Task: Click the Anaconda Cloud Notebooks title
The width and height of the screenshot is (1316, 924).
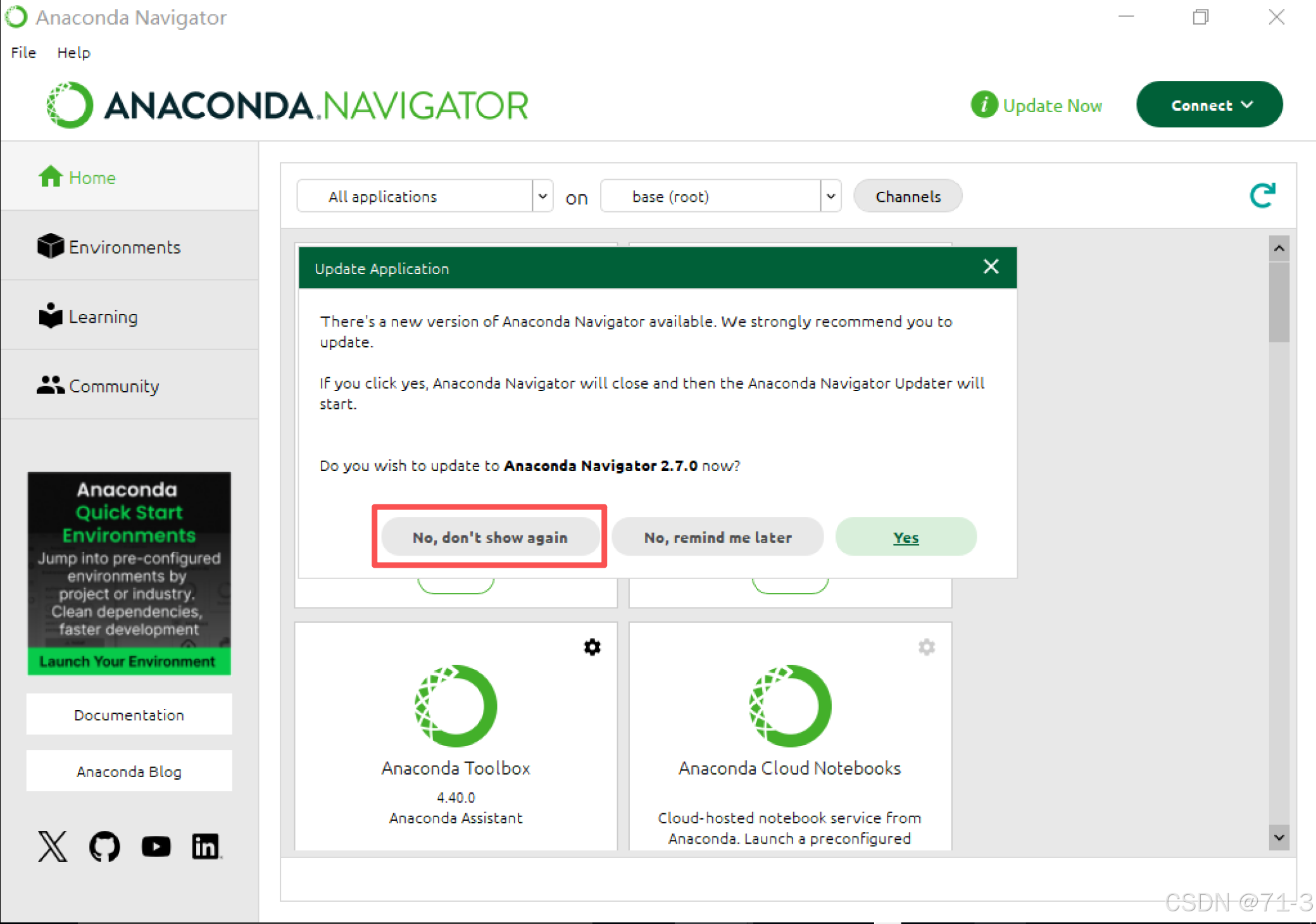Action: tap(789, 768)
